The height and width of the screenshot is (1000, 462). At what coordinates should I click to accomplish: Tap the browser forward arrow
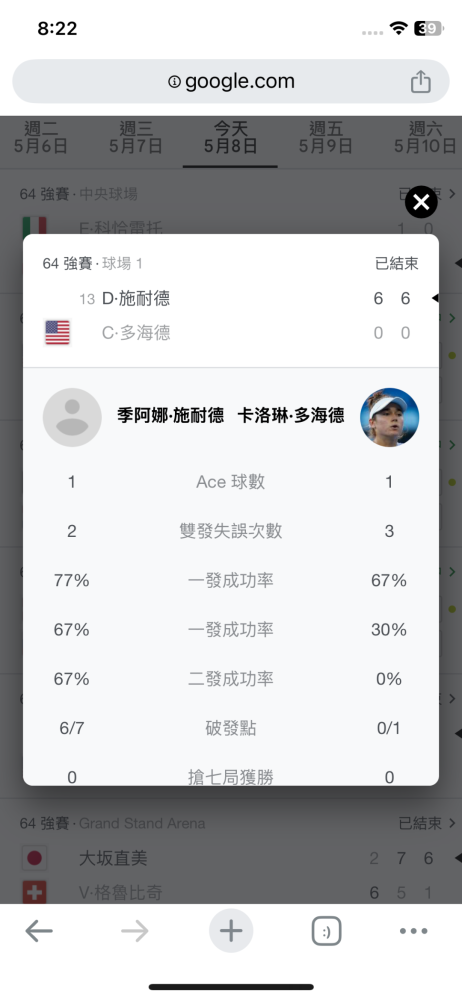coord(135,931)
